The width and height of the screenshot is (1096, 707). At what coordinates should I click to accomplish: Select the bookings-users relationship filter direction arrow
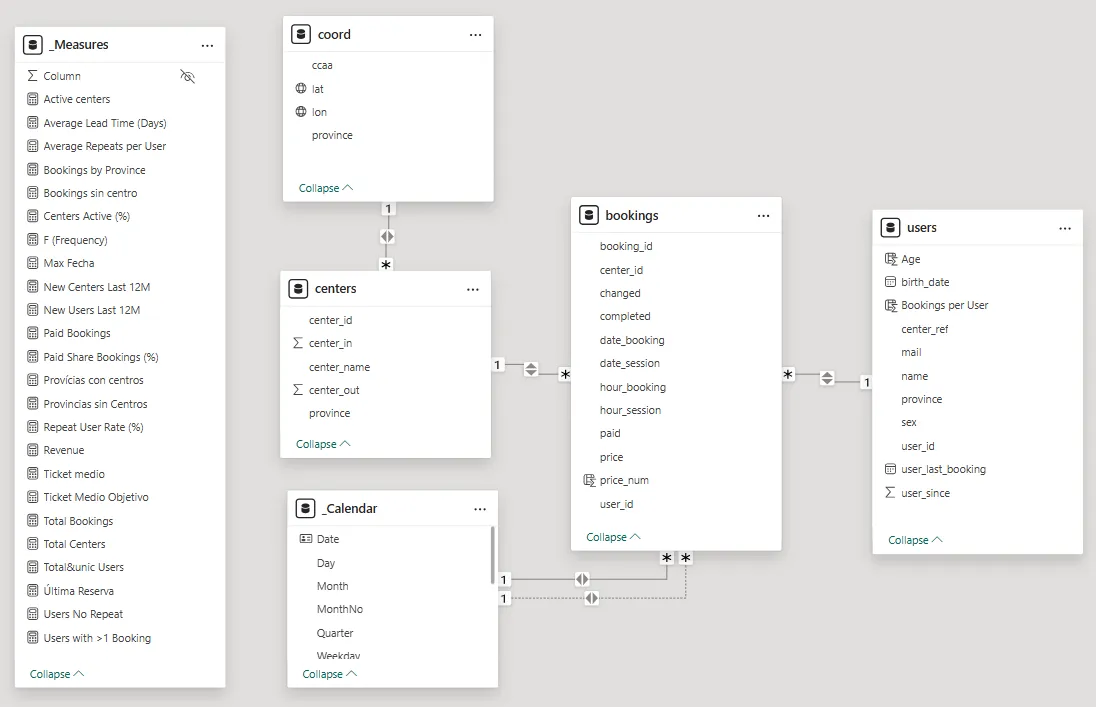tap(827, 378)
